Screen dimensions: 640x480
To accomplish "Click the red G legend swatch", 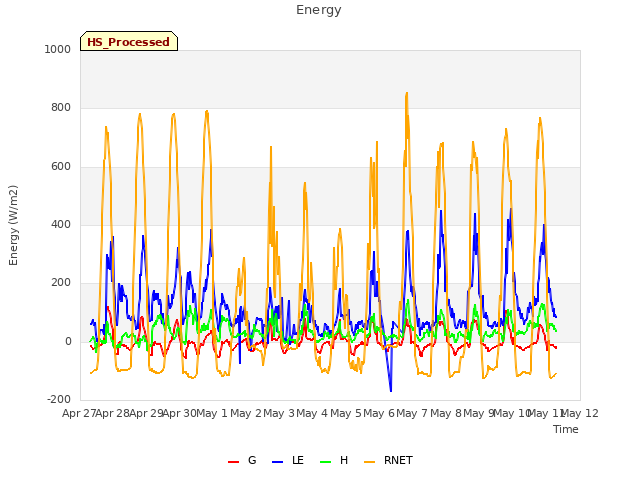I will click(233, 462).
